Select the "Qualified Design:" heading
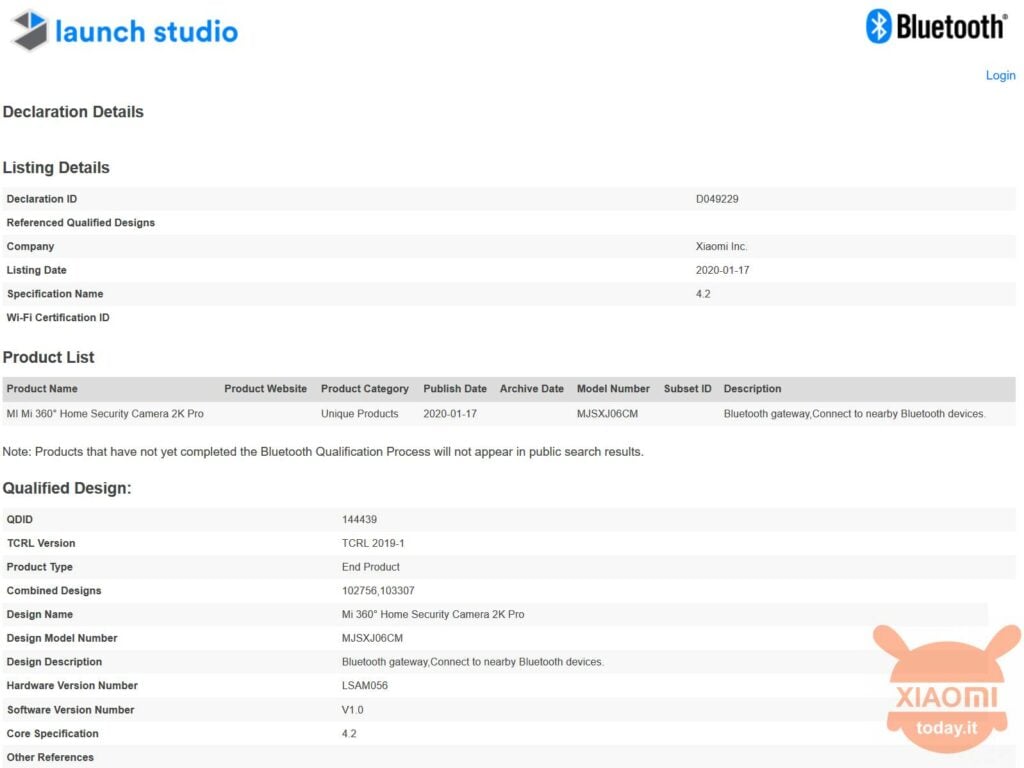The image size is (1024, 768). tap(67, 488)
